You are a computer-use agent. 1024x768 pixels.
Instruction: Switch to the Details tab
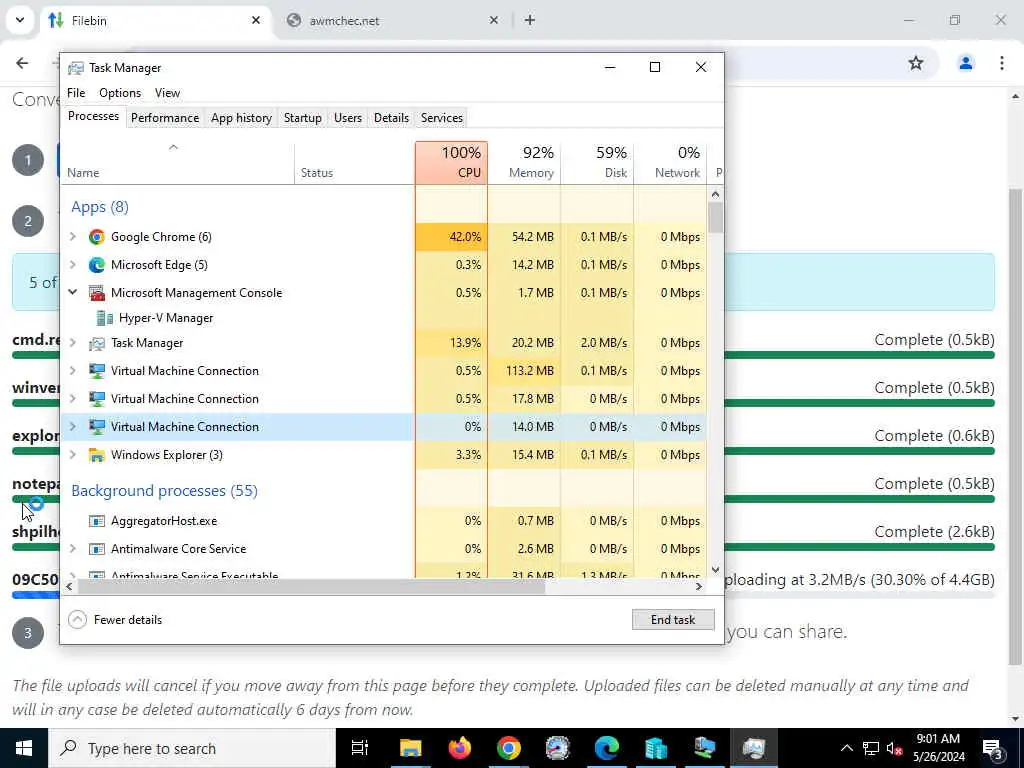391,118
